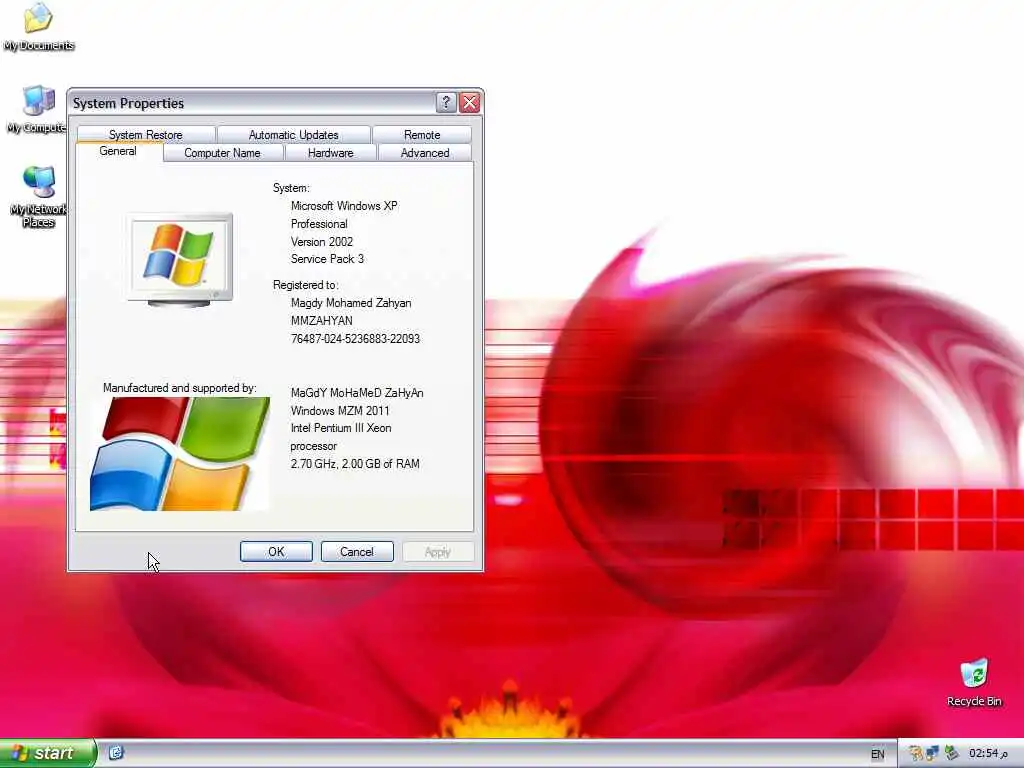Click the 'Magdy Mohamed Zahyan' name text
Image resolution: width=1024 pixels, height=768 pixels.
coord(351,303)
